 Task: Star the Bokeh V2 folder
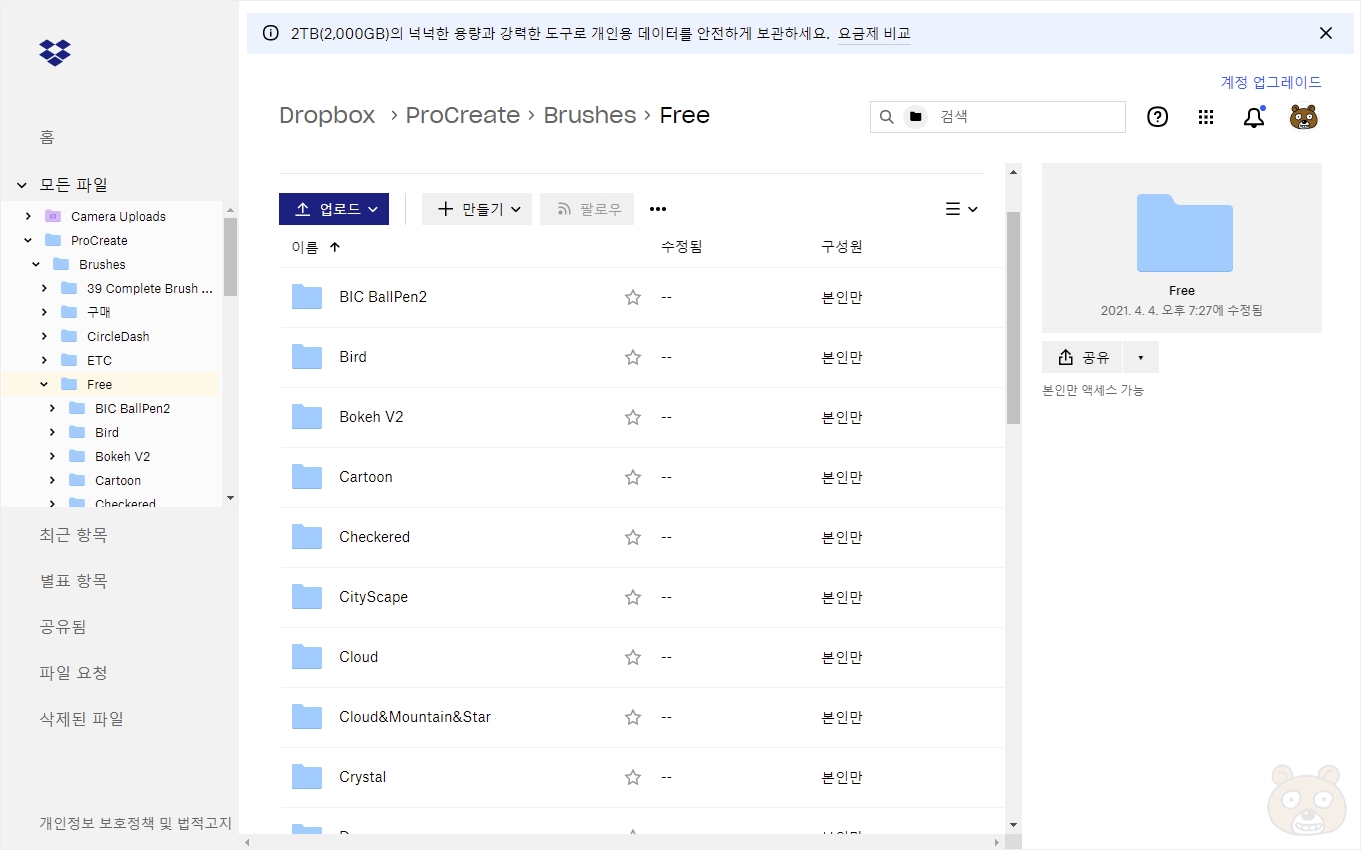point(632,417)
